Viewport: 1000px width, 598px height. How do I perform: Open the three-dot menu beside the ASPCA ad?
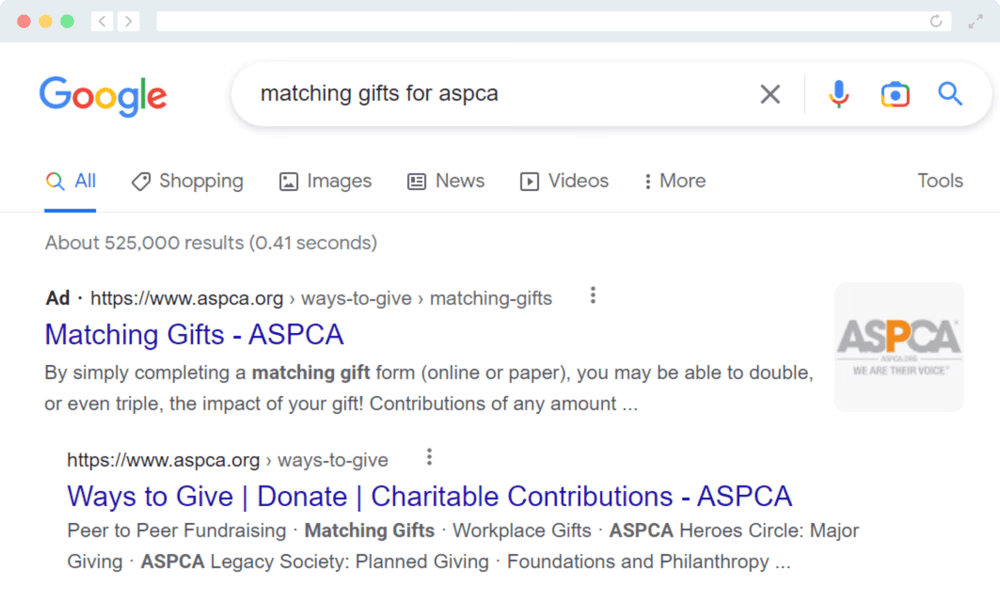tap(593, 294)
